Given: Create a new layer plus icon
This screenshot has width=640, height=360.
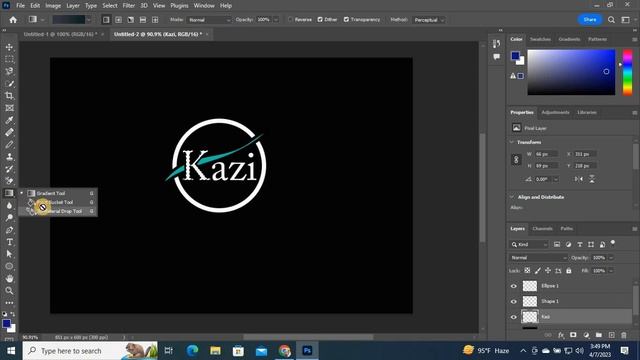Looking at the screenshot, I should (x=611, y=335).
